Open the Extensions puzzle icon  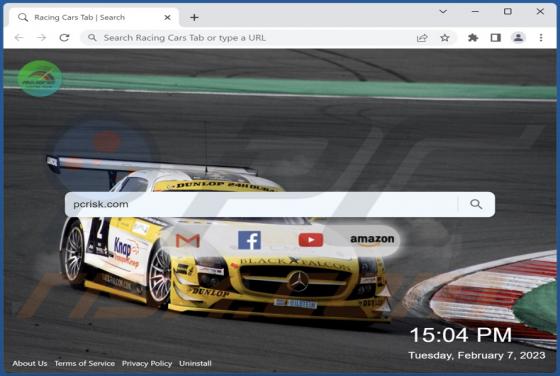point(473,38)
